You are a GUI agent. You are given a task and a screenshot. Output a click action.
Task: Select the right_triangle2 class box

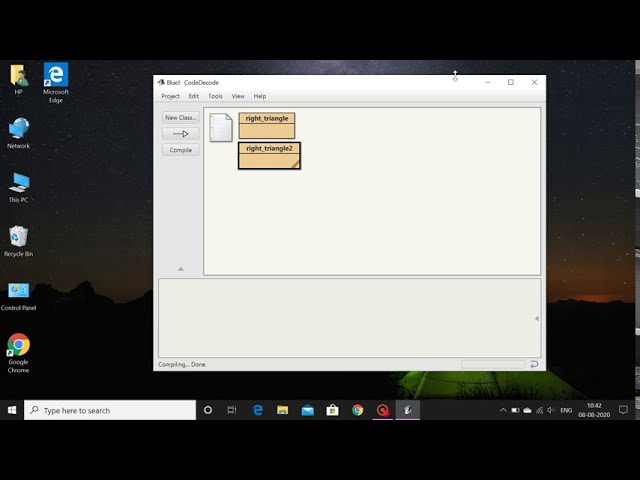269,156
